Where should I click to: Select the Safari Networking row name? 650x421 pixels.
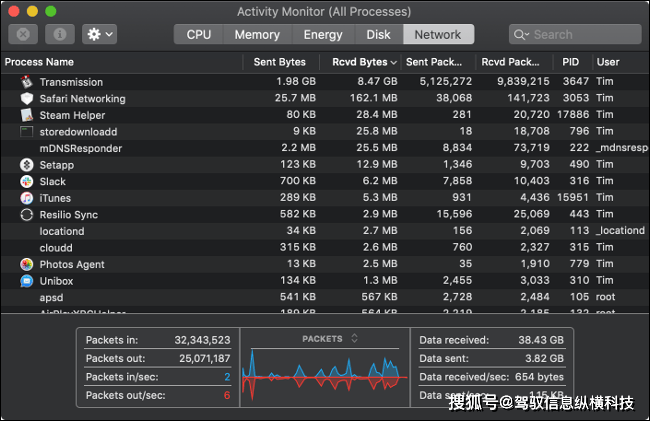(x=82, y=99)
